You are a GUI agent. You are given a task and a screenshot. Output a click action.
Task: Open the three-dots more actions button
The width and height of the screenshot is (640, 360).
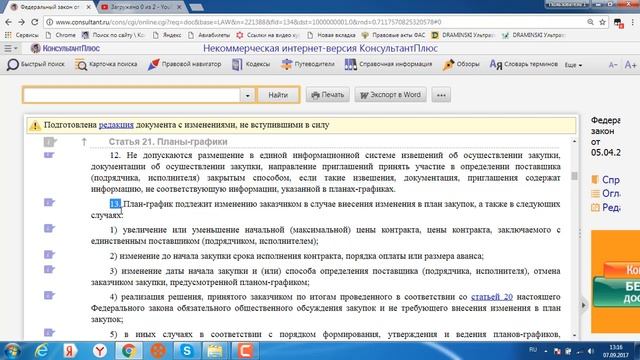click(x=441, y=95)
